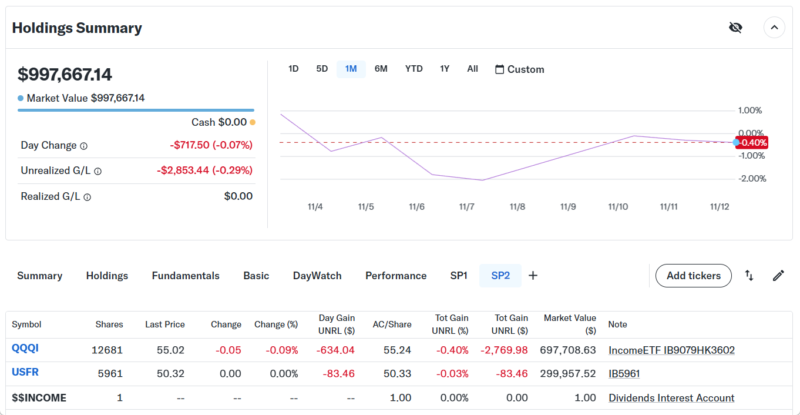Open the QQQI ticker link

26,349
